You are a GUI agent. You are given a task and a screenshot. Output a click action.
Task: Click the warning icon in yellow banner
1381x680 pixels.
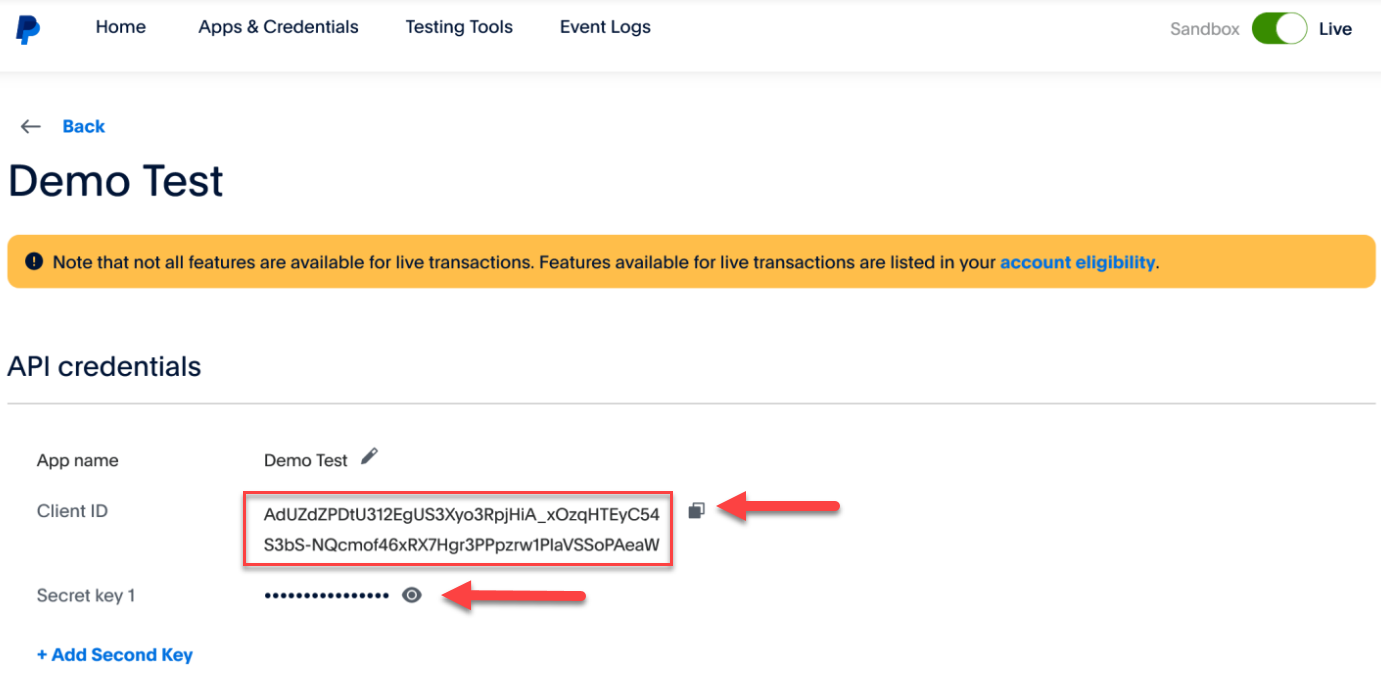point(35,262)
